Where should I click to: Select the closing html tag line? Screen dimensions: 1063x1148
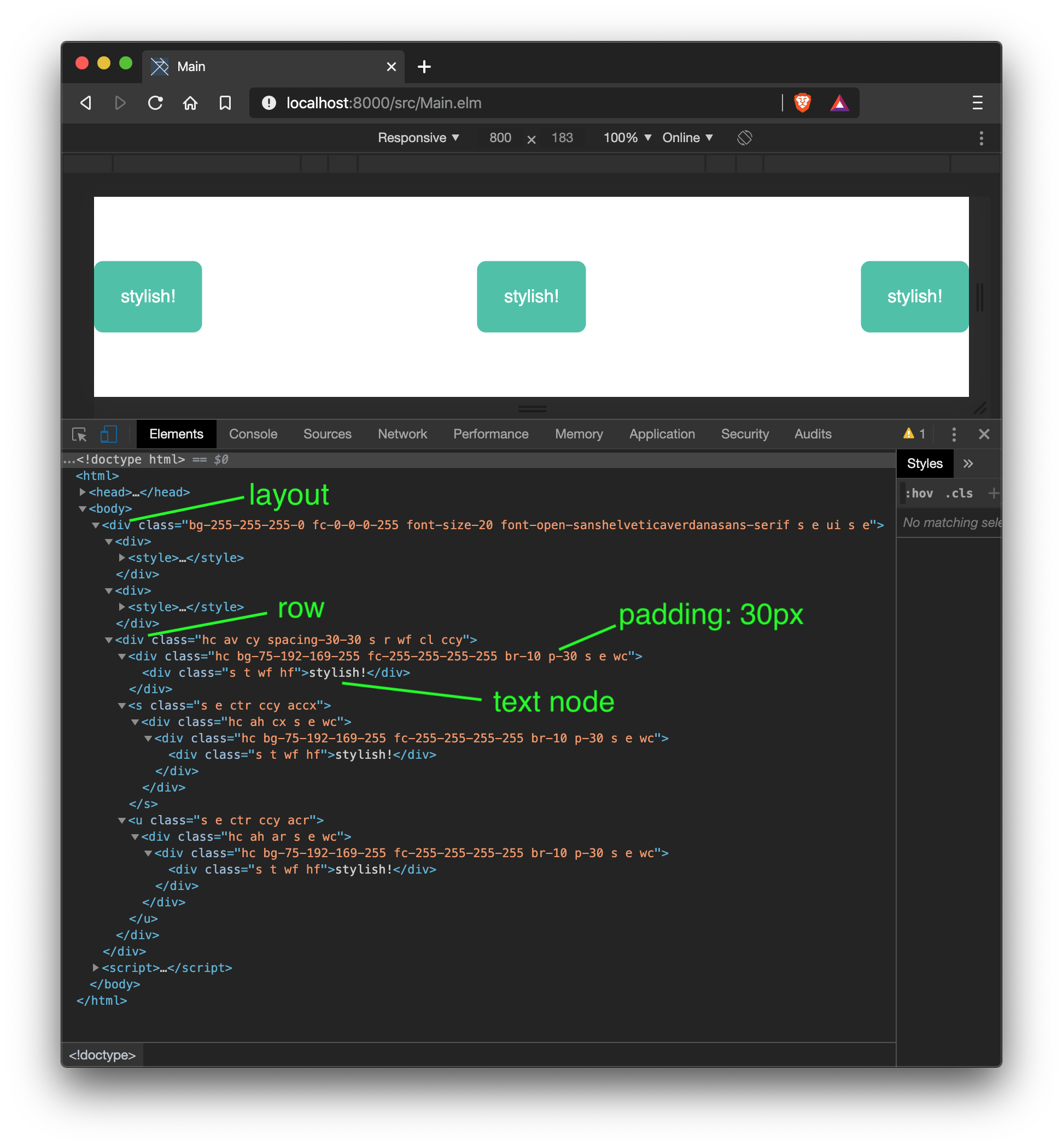(x=102, y=1000)
